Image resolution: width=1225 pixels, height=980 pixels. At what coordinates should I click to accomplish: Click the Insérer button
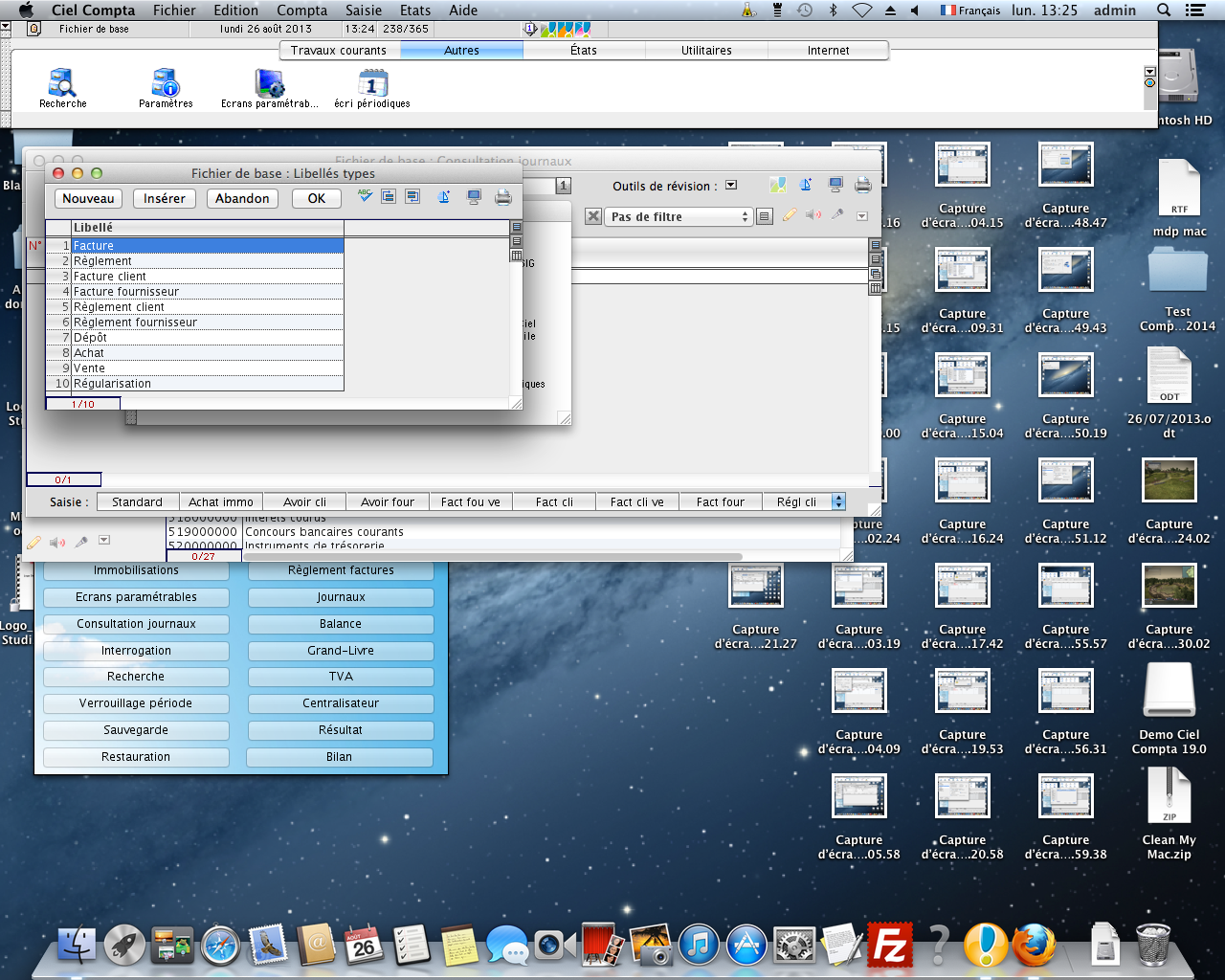(x=165, y=198)
